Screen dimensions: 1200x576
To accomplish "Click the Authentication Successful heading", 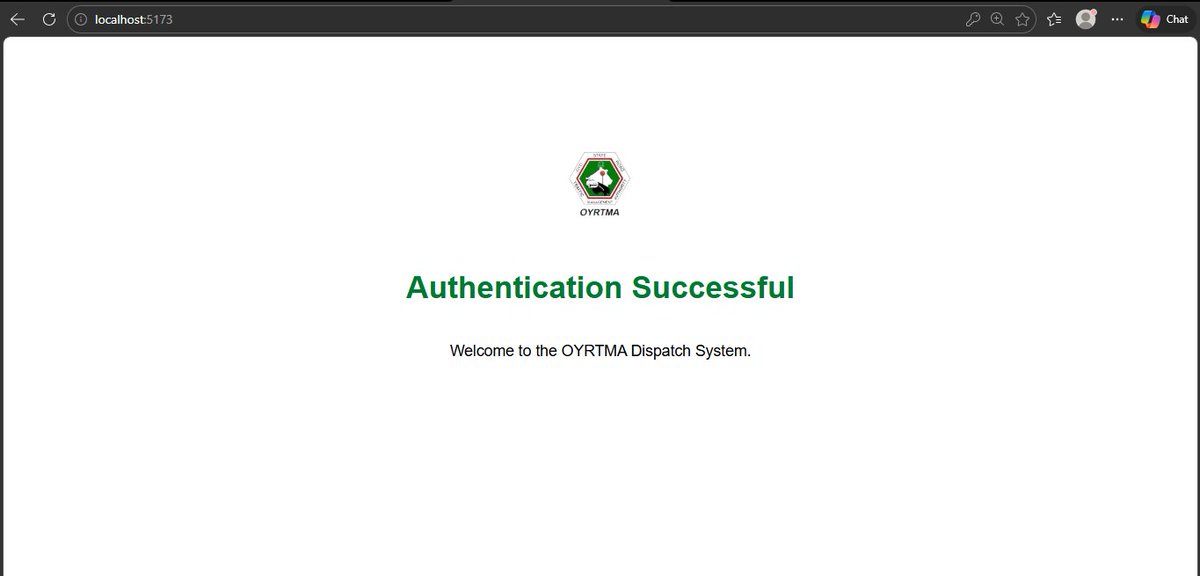I will pyautogui.click(x=600, y=288).
